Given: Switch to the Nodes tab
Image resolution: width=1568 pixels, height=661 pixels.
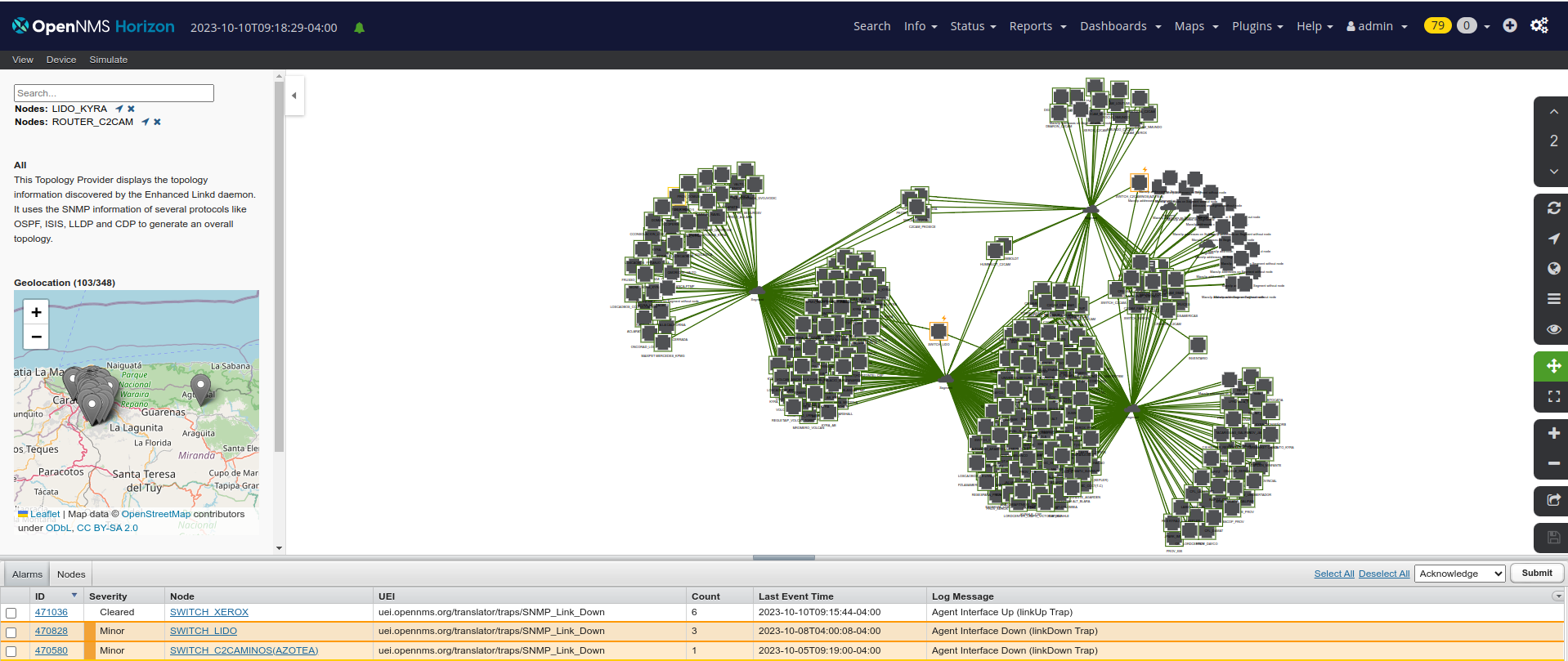Looking at the screenshot, I should [x=71, y=574].
